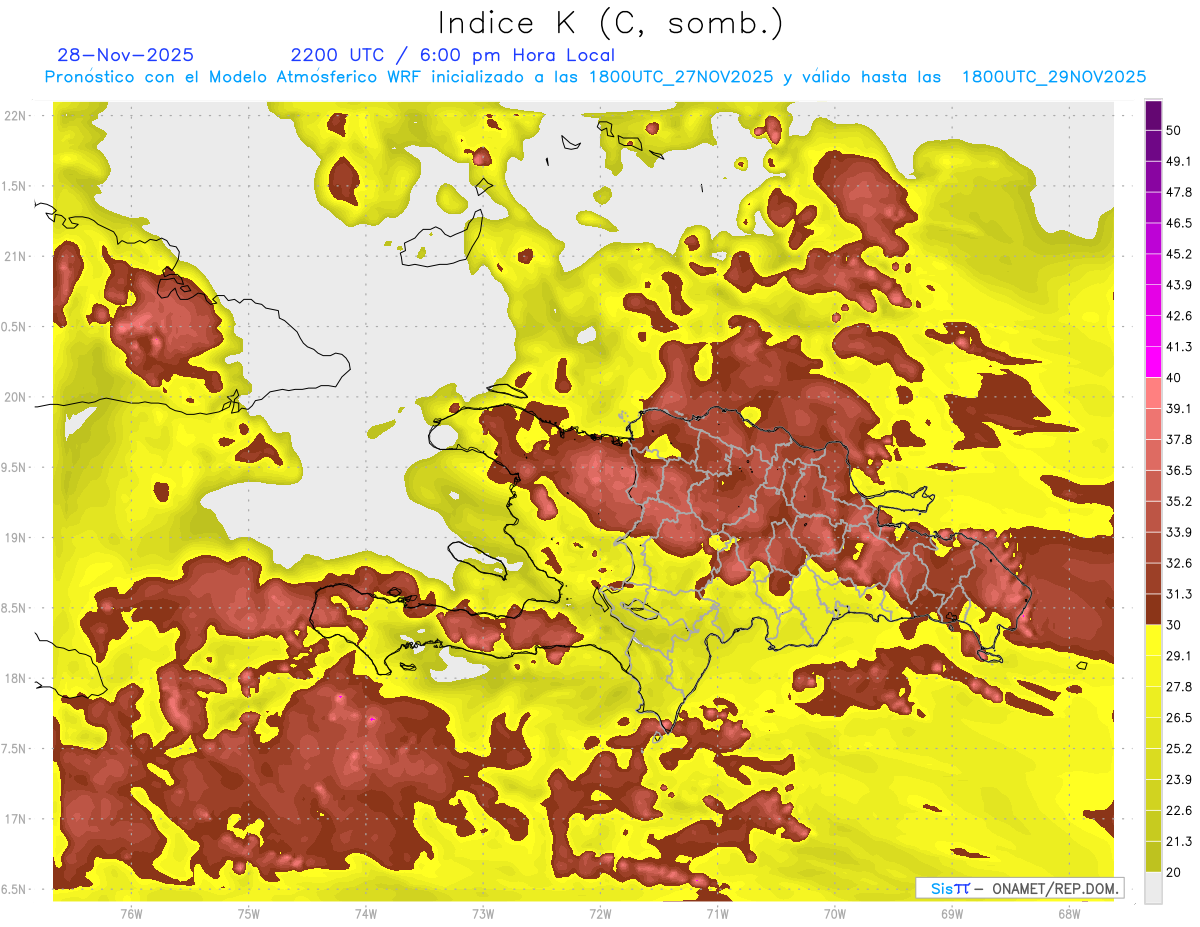Click the "22N" latitude axis label
The height and width of the screenshot is (927, 1200).
pyautogui.click(x=16, y=116)
